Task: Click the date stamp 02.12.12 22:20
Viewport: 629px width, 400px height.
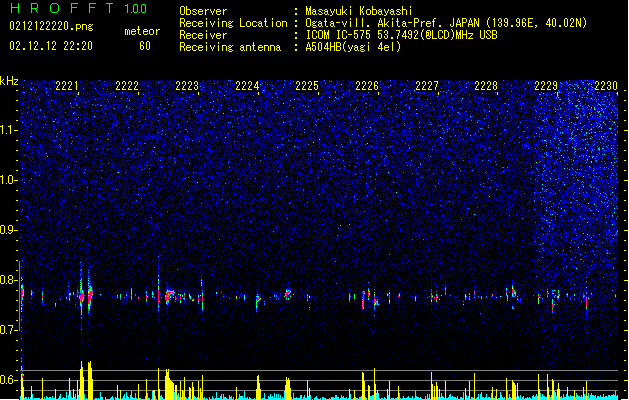Action: [x=51, y=46]
